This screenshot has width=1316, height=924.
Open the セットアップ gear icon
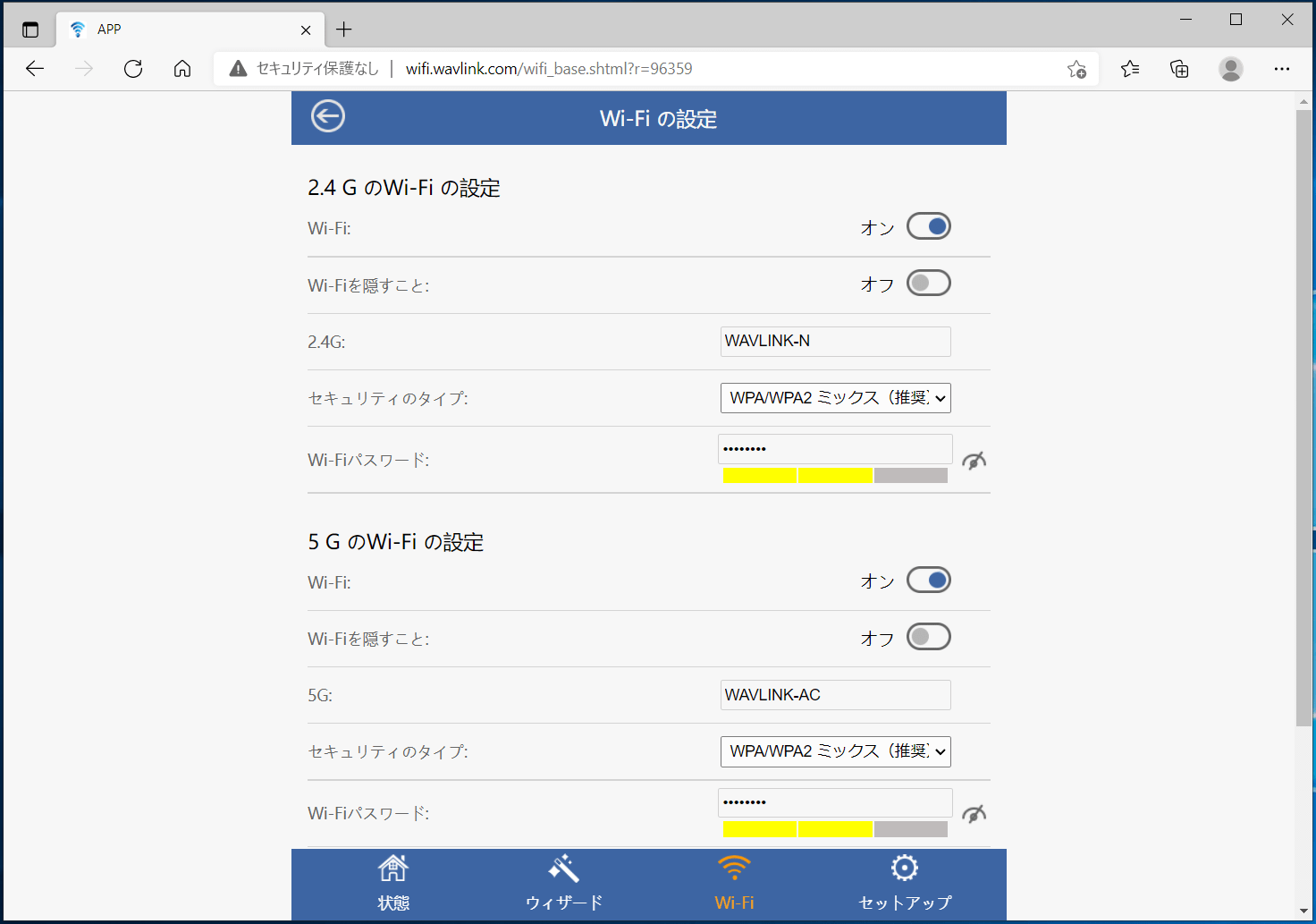905,868
